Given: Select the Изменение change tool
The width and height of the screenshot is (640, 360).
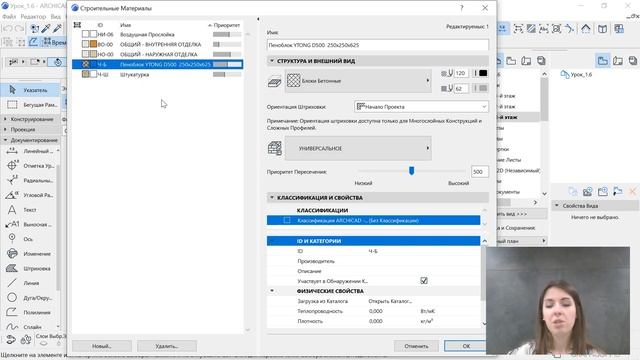Looking at the screenshot, I should 31,254.
